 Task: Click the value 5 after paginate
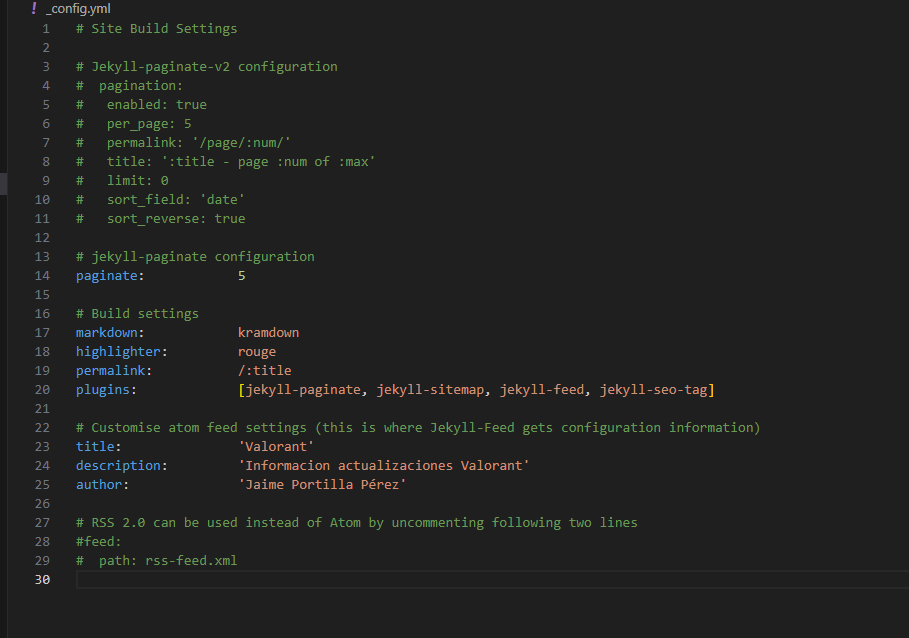click(240, 275)
